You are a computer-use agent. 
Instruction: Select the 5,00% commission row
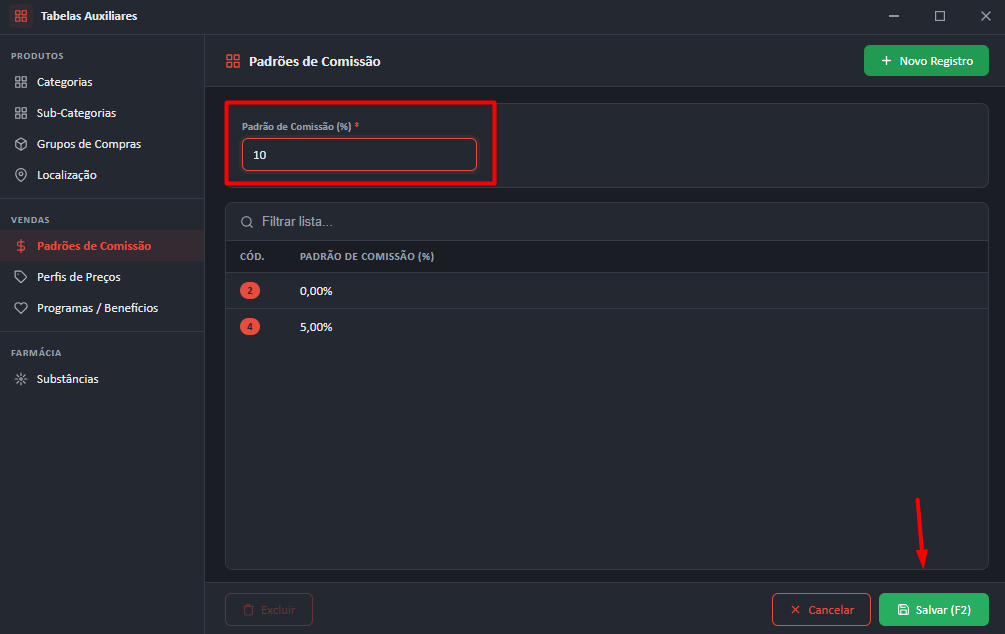point(606,327)
